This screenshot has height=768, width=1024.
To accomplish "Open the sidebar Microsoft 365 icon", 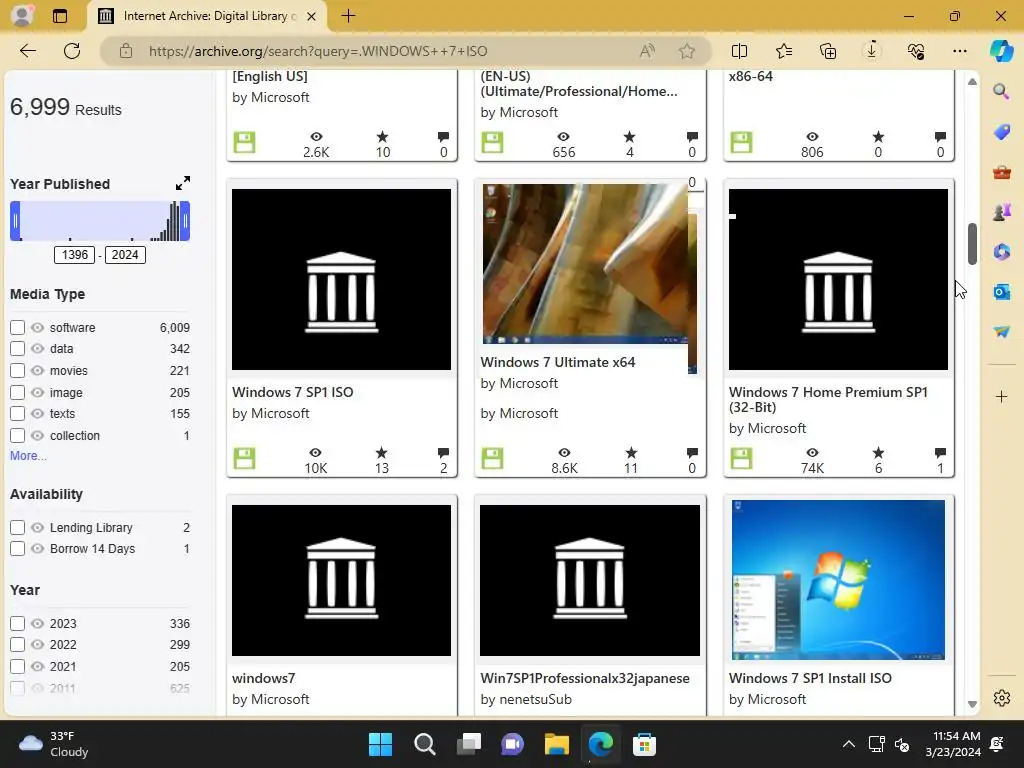I will click(1001, 251).
